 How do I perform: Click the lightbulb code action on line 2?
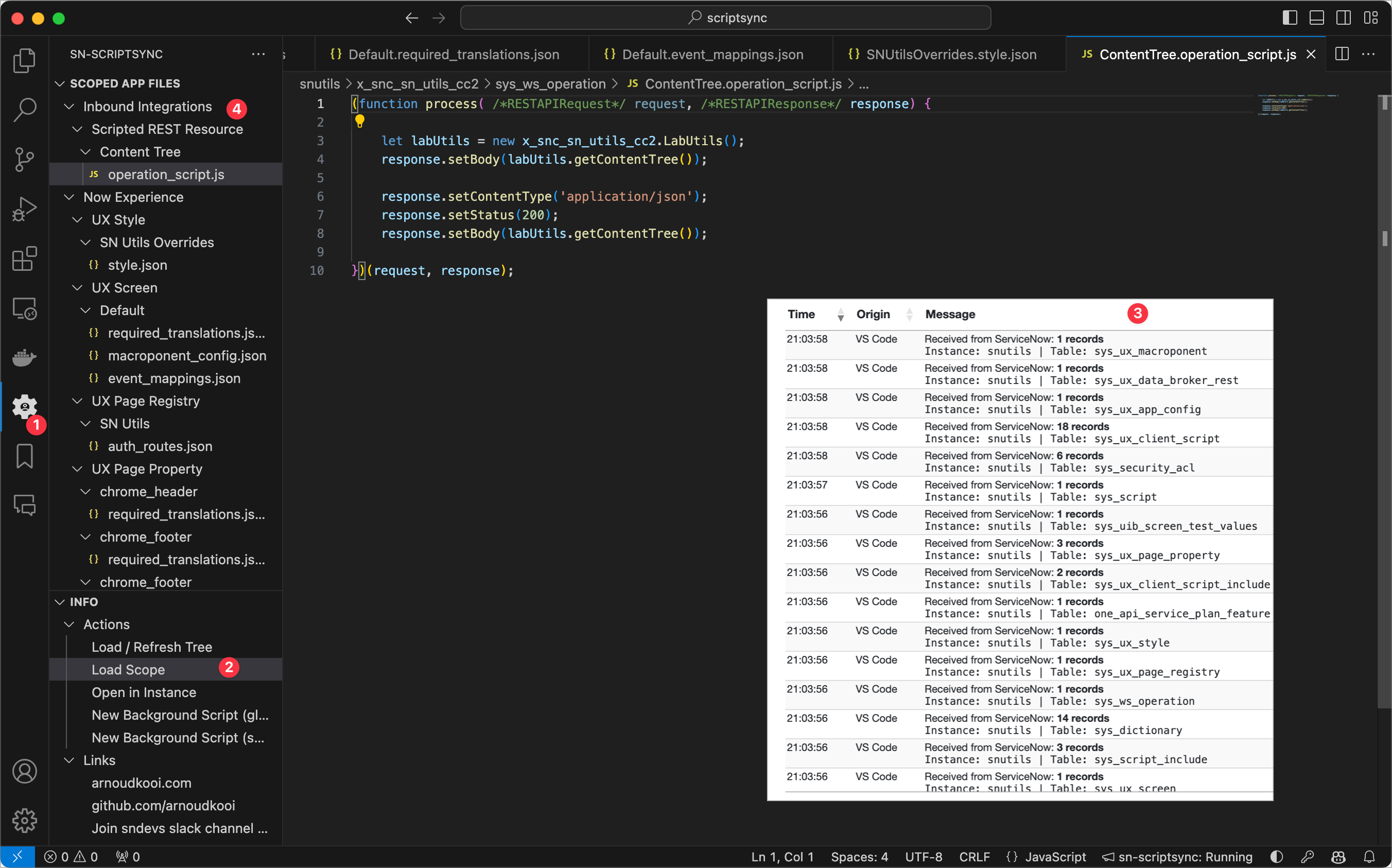360,121
